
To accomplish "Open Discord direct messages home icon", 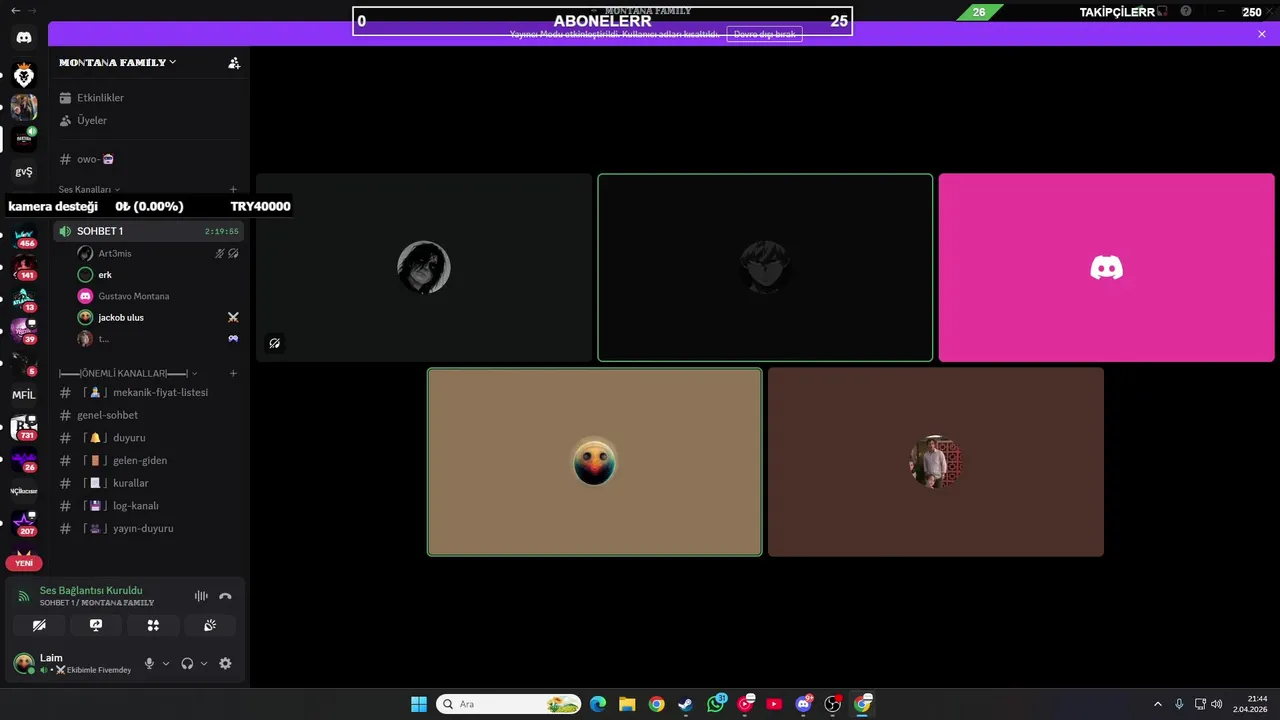I will [x=24, y=37].
